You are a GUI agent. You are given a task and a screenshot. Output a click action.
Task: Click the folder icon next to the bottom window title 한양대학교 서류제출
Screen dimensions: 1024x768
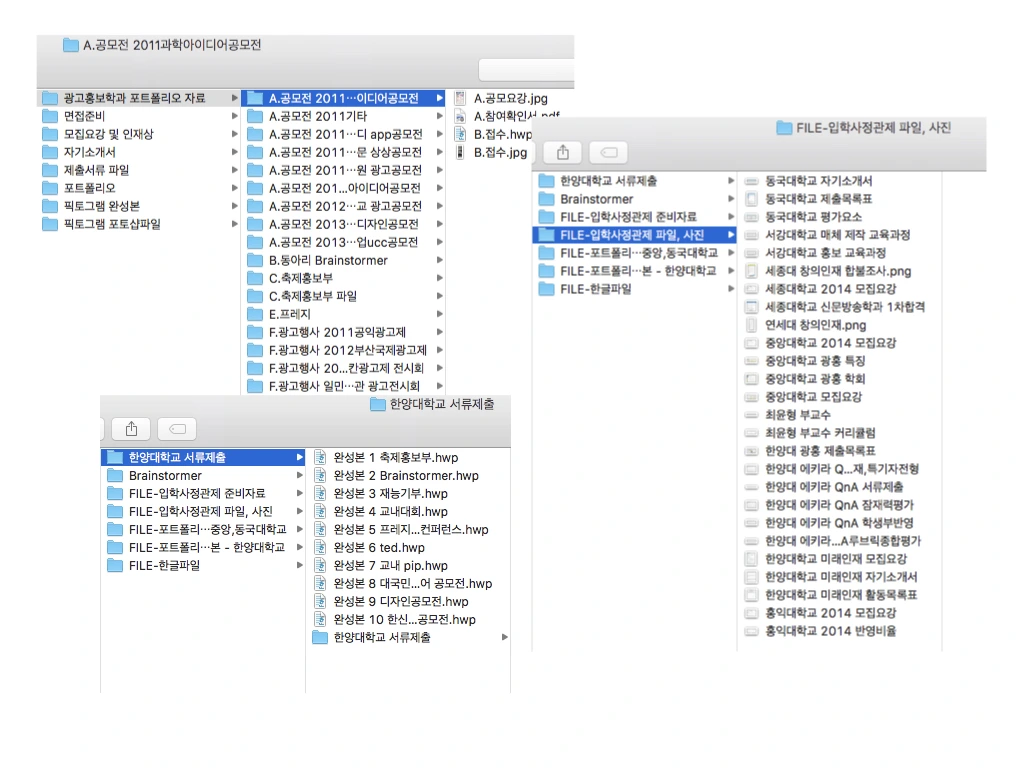coord(377,404)
